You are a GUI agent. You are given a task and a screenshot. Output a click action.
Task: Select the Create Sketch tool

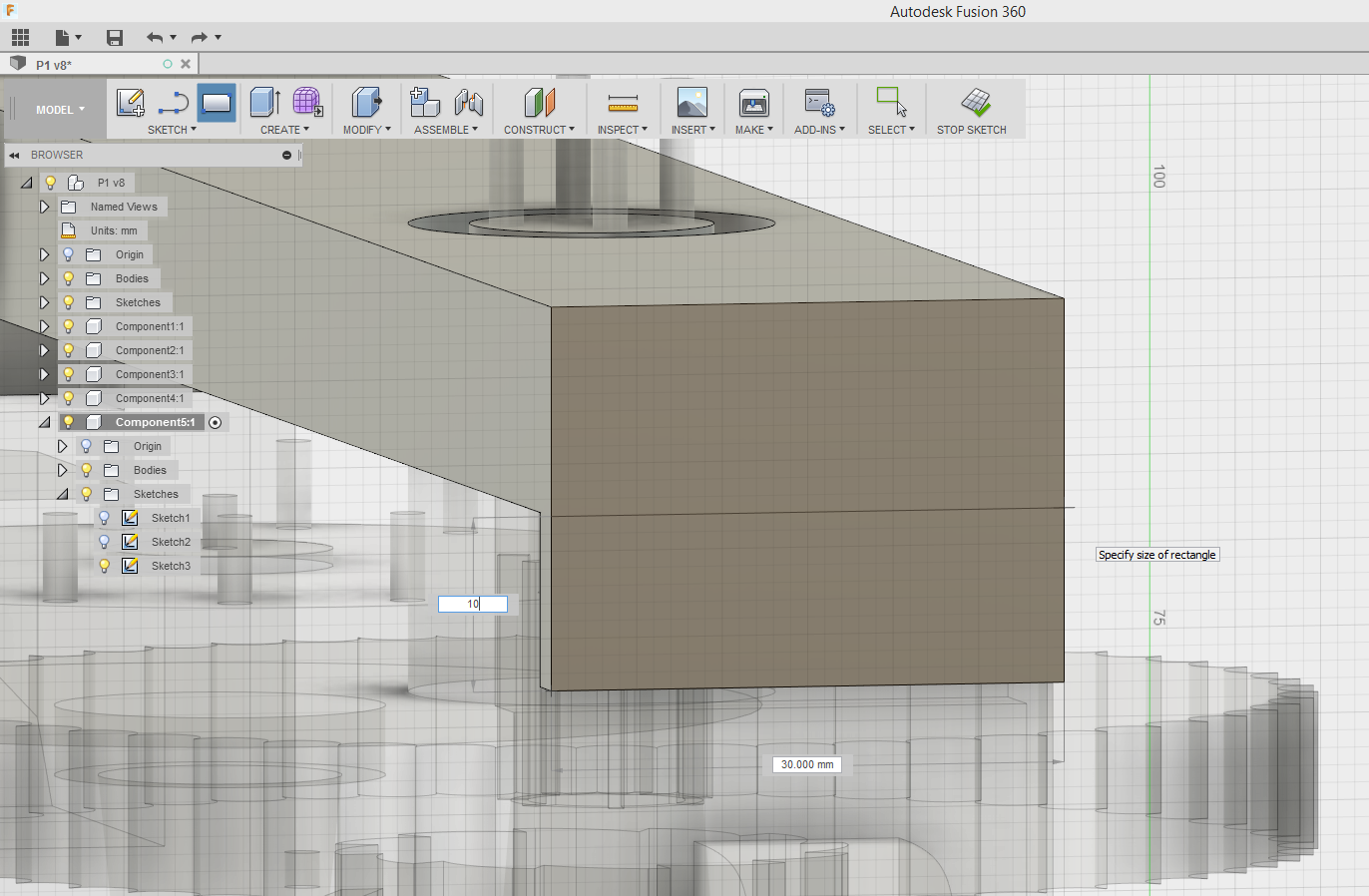click(x=131, y=103)
